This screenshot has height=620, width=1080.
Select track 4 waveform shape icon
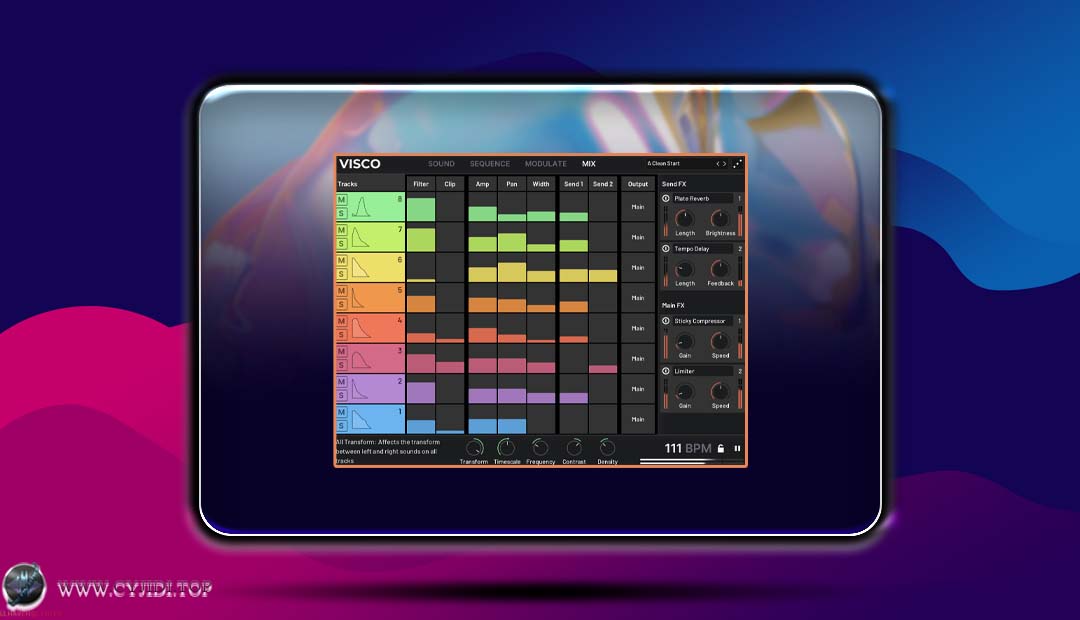click(362, 328)
